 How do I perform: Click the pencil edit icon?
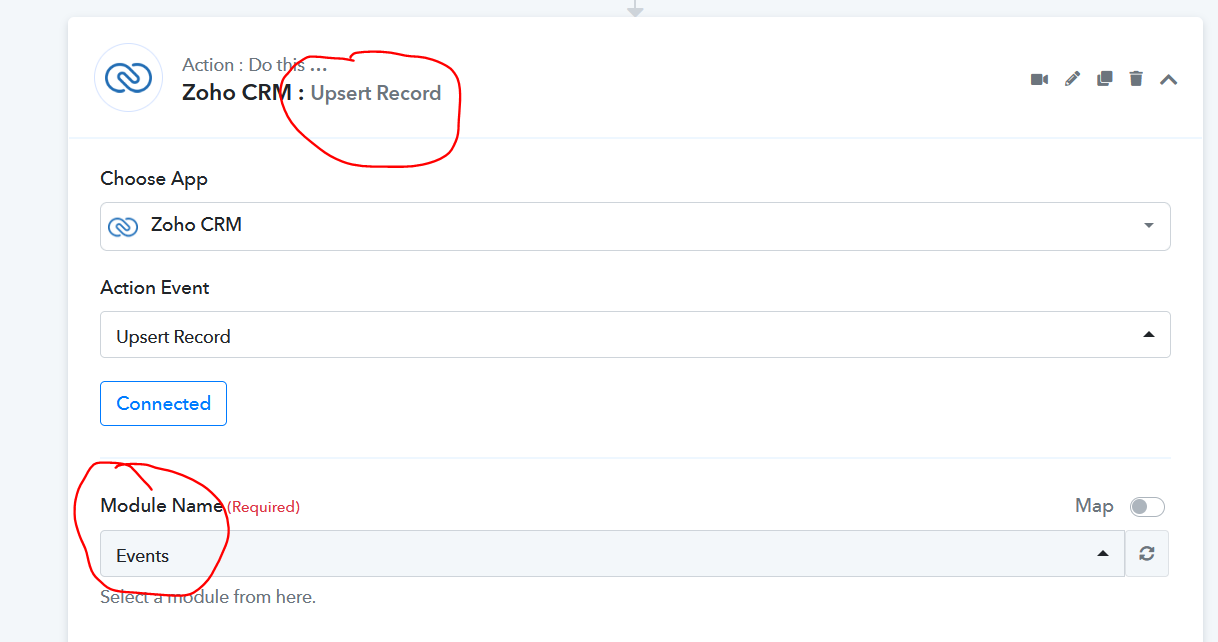pos(1072,79)
